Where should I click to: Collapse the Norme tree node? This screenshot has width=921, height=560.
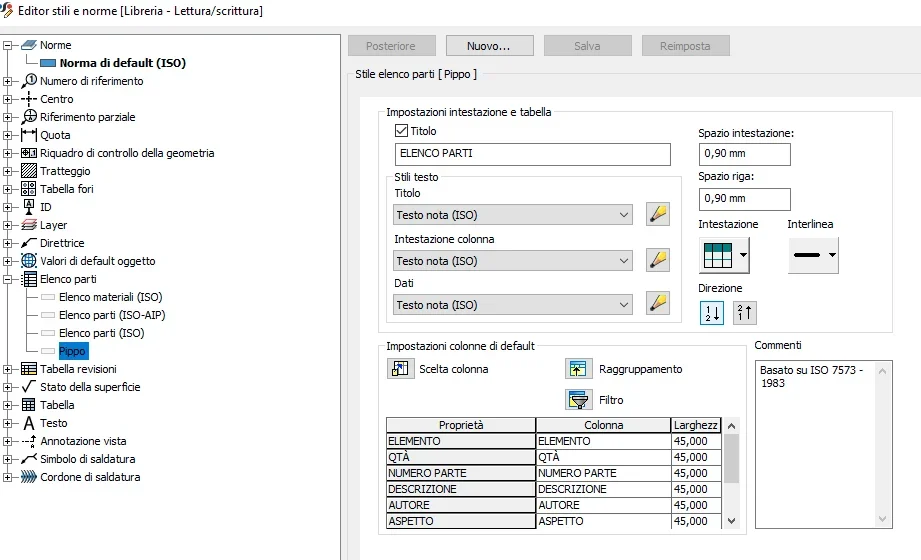[8, 45]
